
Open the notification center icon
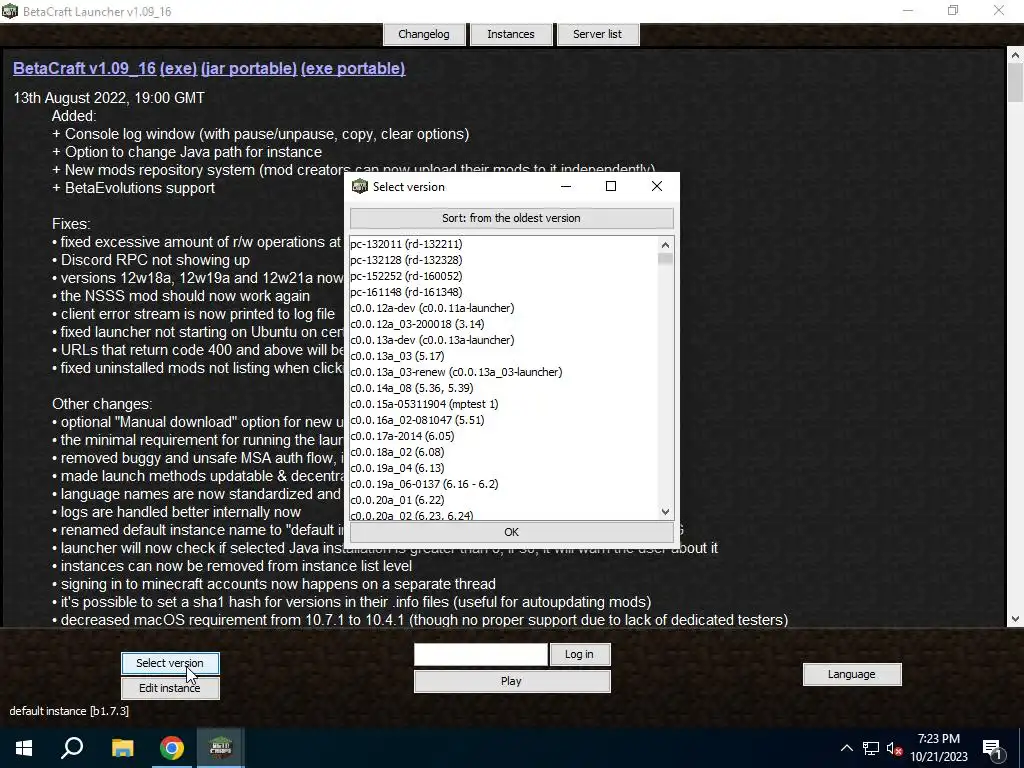993,748
